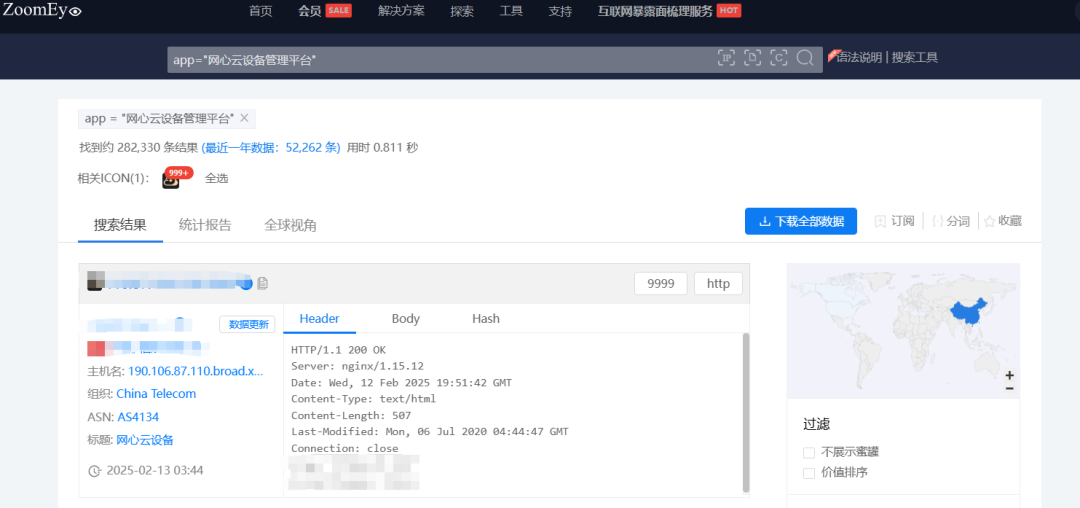1080x508 pixels.
Task: Click the search query input field
Action: [441, 59]
